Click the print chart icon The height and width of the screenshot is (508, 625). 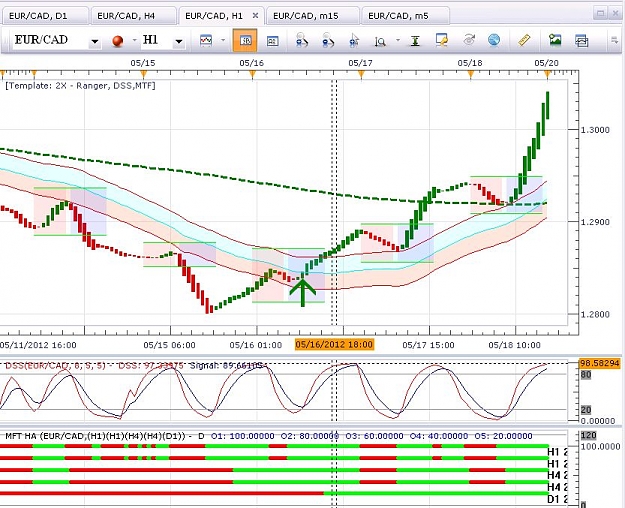coord(582,40)
